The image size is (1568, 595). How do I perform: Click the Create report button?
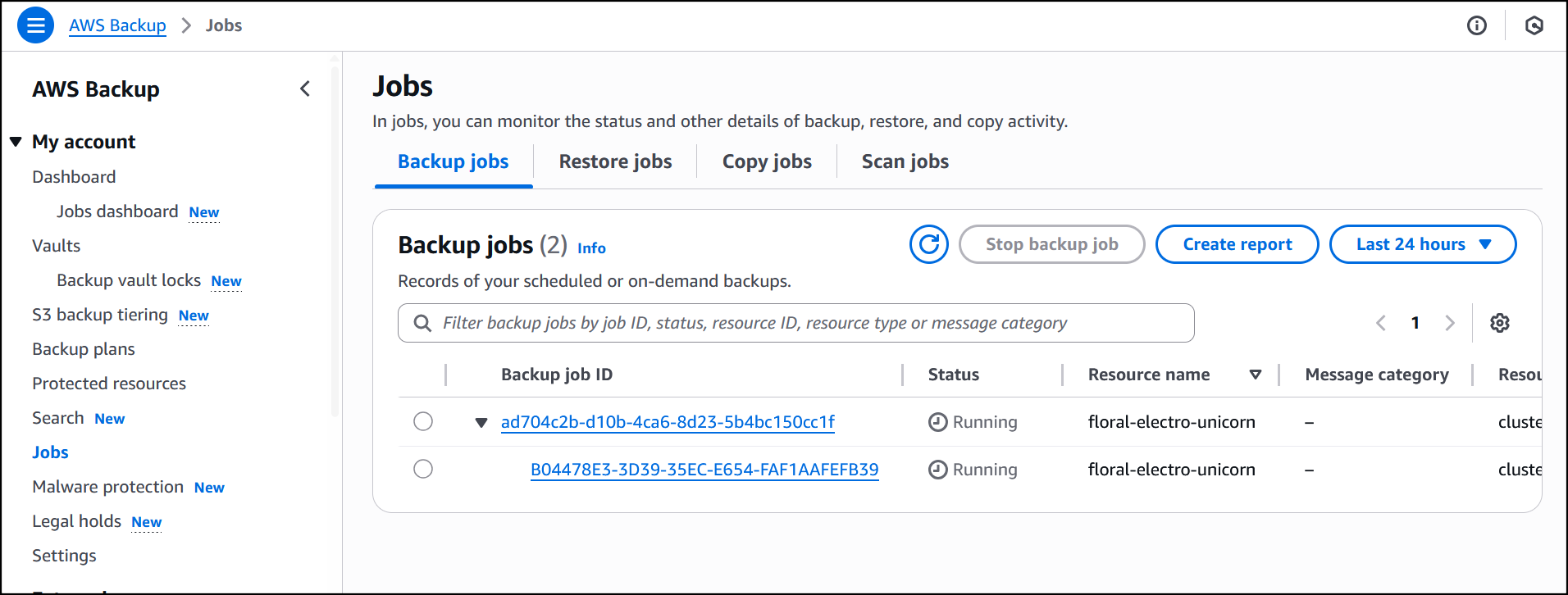(x=1237, y=244)
